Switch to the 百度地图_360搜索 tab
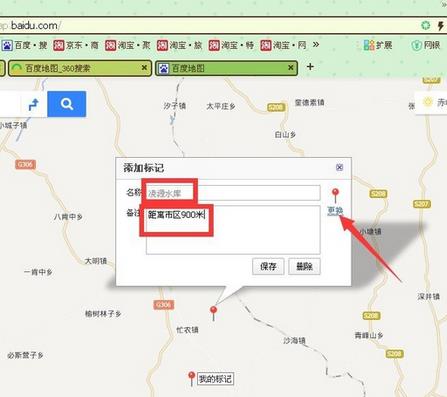 click(80, 68)
